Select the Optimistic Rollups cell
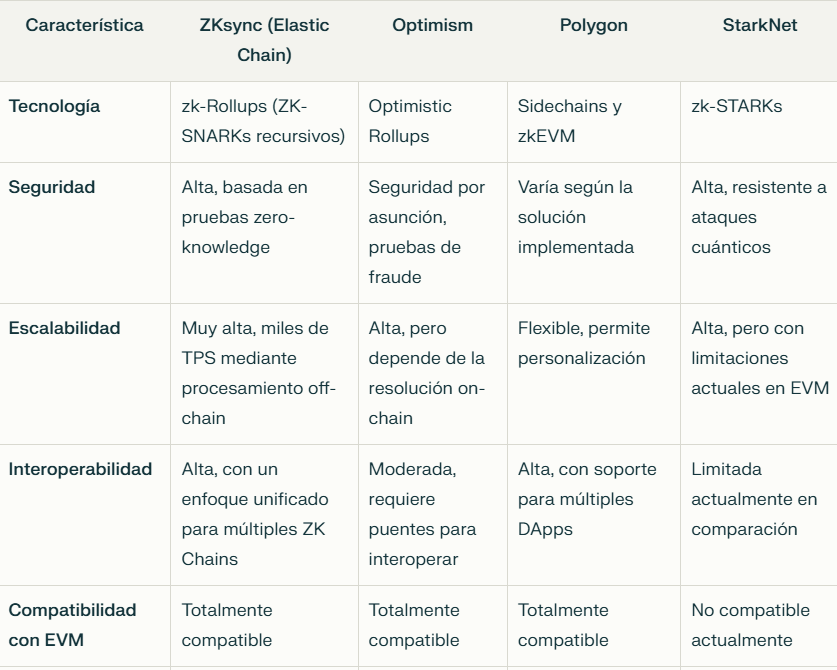837x670 pixels. coord(410,121)
